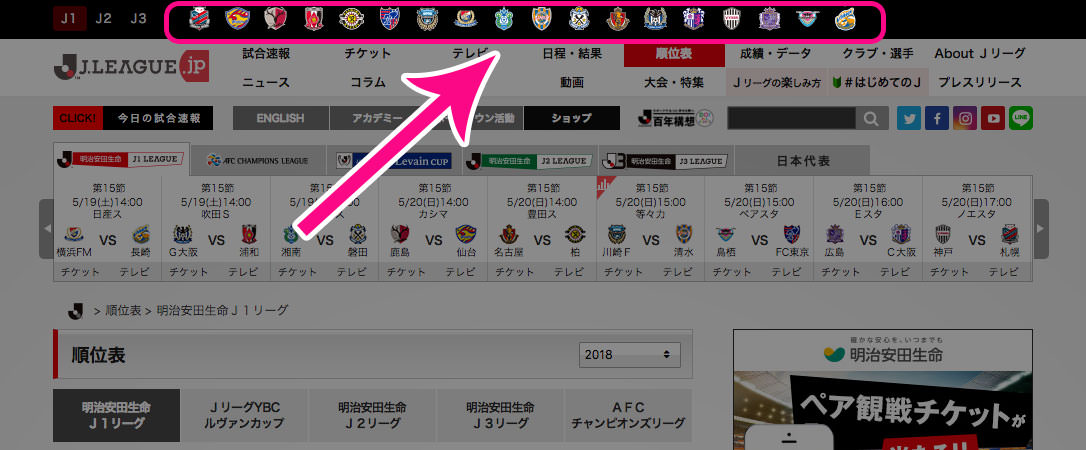Open the V-Varen Nagasaki emblem in top bar
The height and width of the screenshot is (450, 1086).
coord(845,19)
